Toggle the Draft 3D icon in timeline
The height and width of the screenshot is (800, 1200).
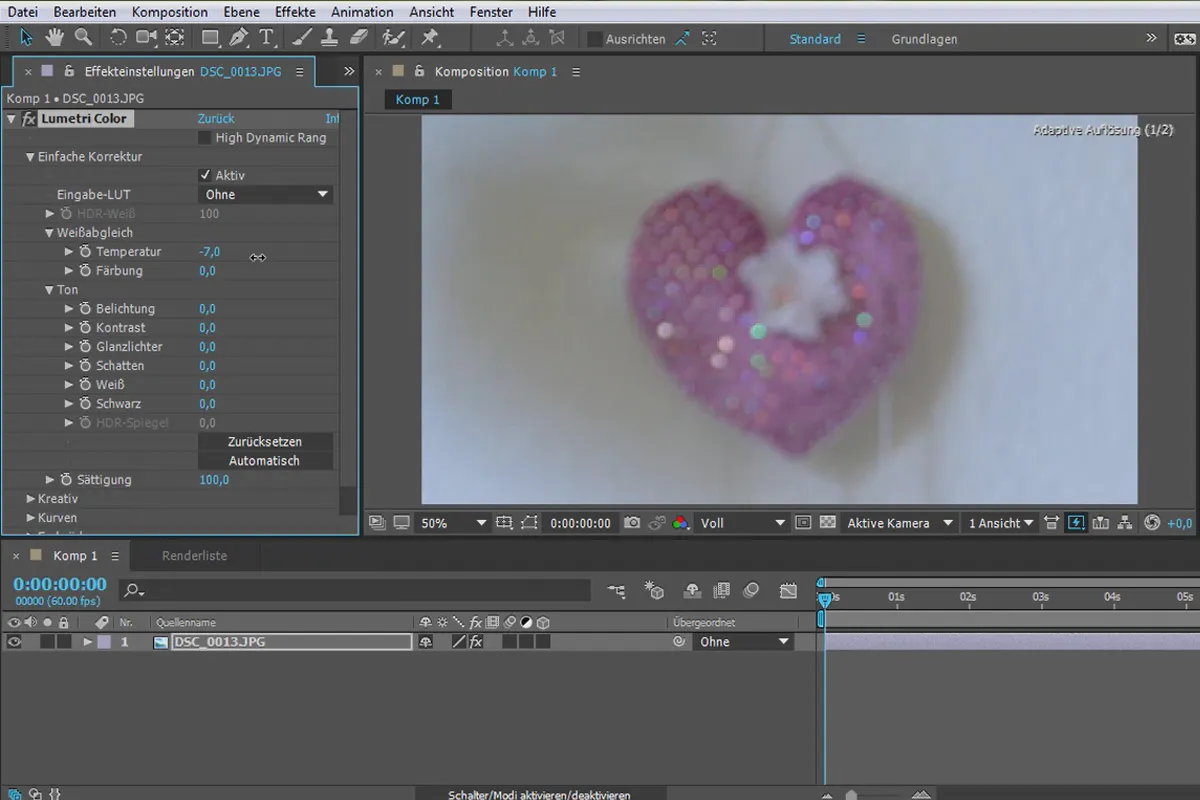[654, 591]
